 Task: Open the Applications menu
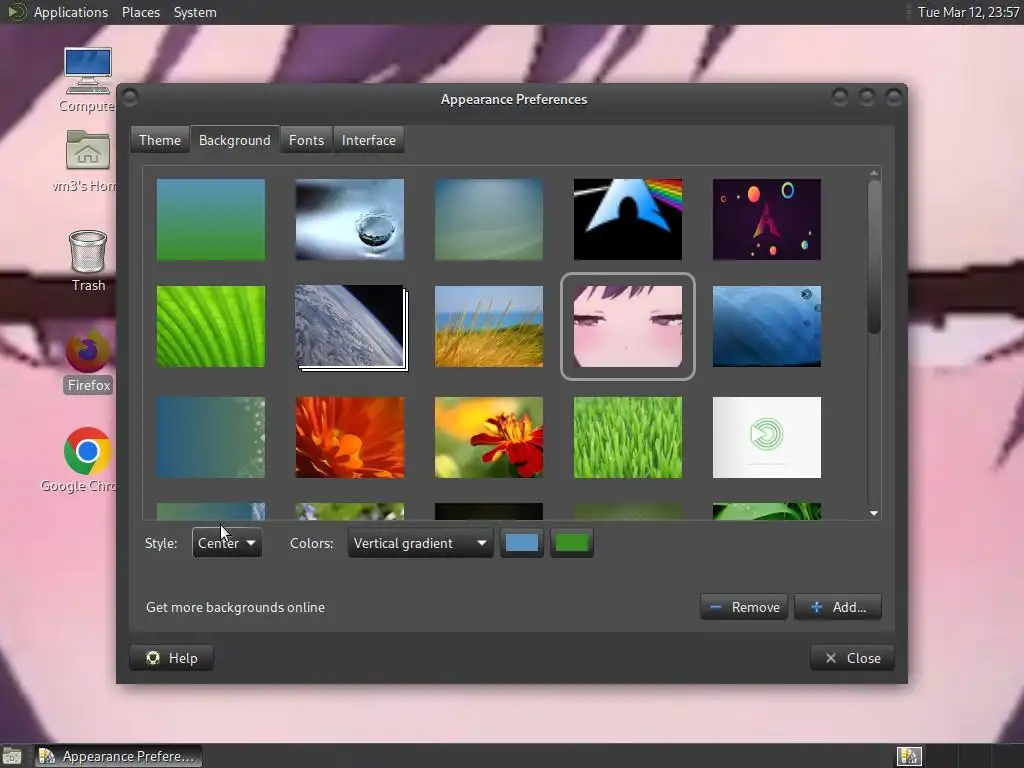pos(71,12)
